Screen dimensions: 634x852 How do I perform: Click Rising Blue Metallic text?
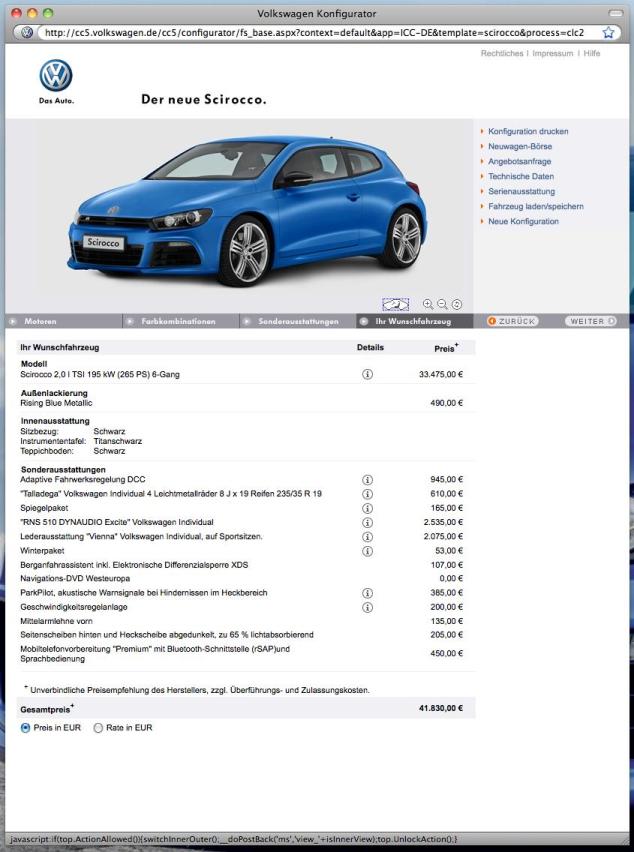[56, 403]
